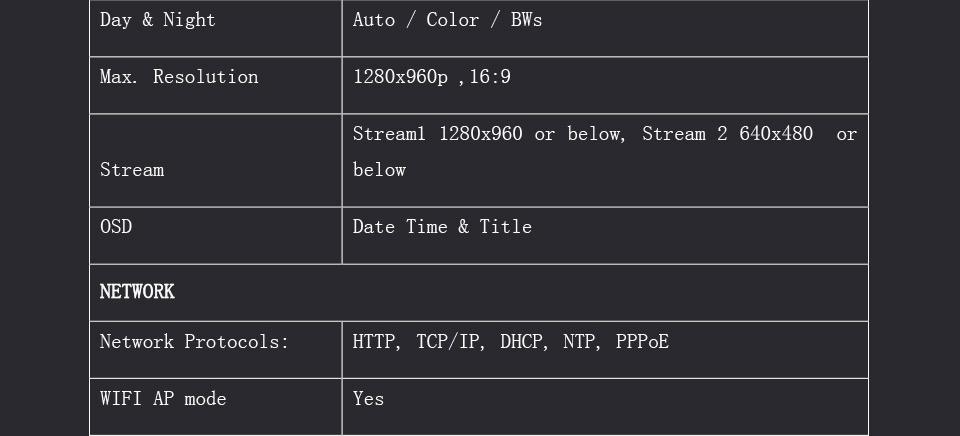
Task: Select the "1280x960p" resolution text
Action: tap(400, 77)
